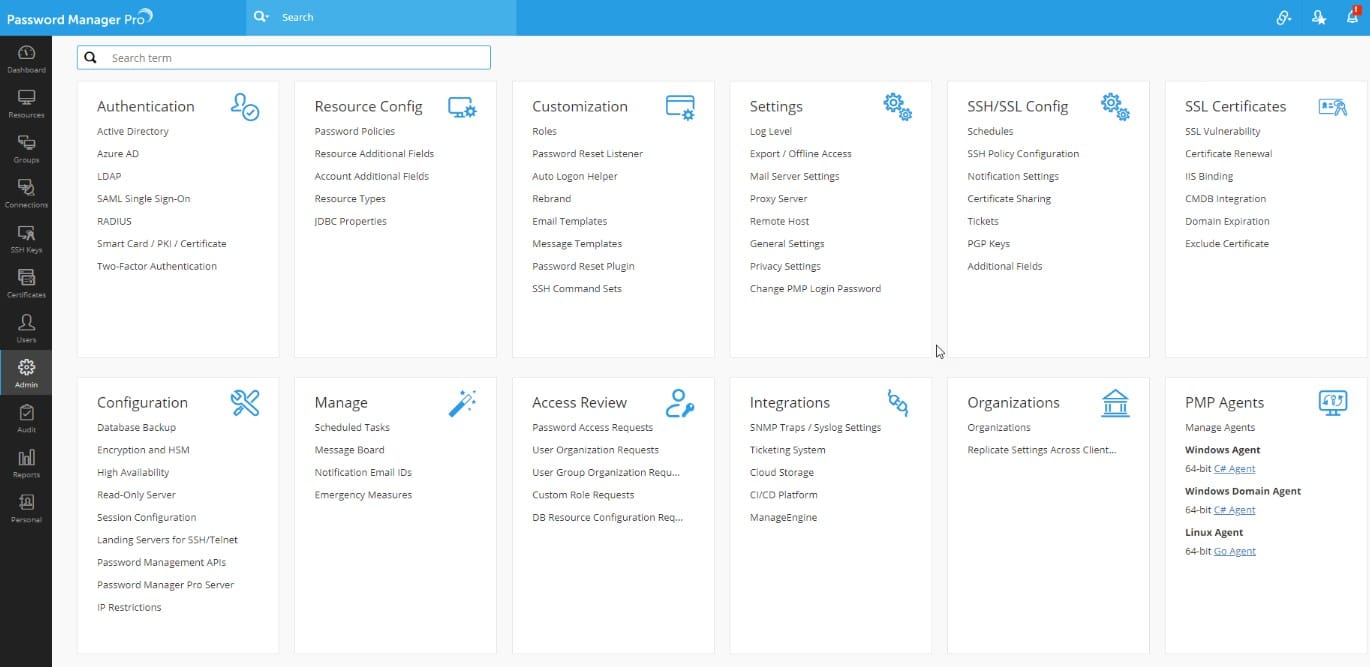Open Scheduled Tasks
Viewport: 1370px width, 667px height.
[352, 428]
